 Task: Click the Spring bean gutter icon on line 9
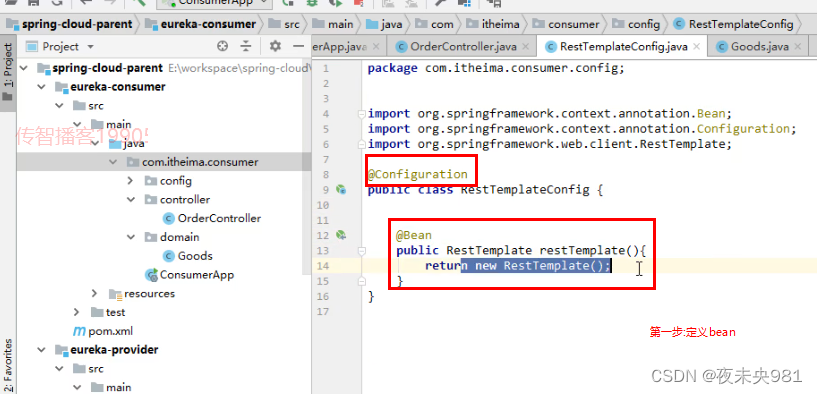pyautogui.click(x=341, y=190)
